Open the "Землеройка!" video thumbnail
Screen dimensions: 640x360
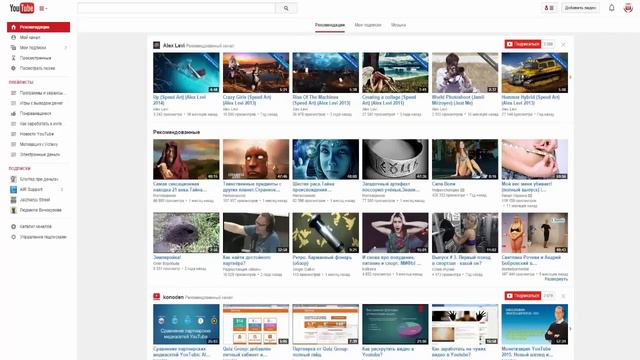[186, 233]
